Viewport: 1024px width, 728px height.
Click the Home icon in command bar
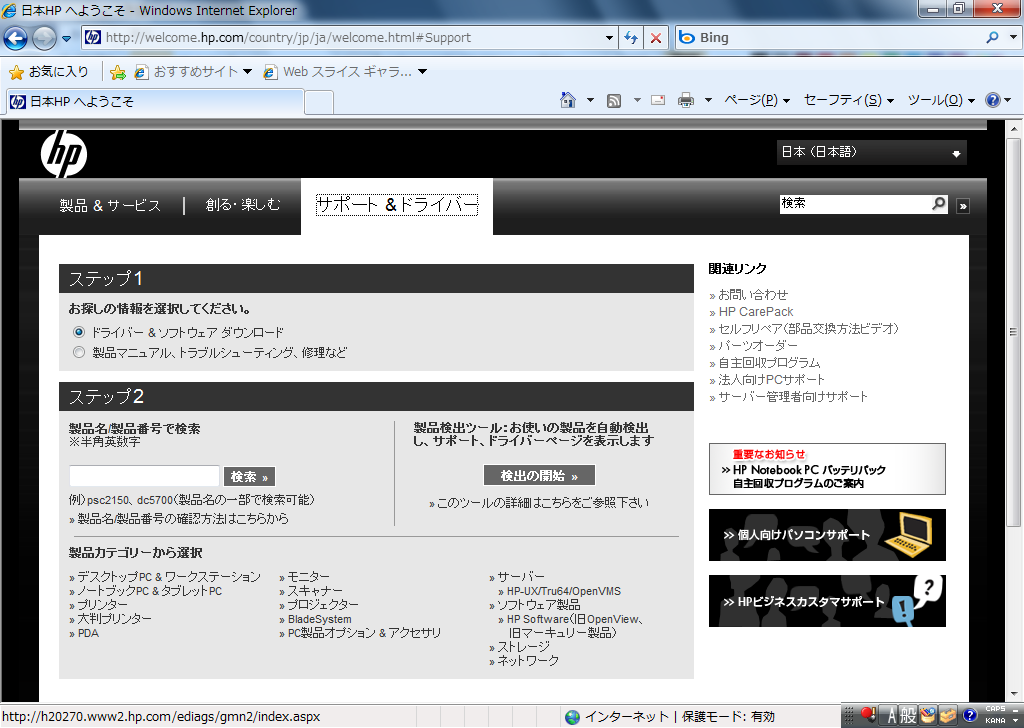568,100
